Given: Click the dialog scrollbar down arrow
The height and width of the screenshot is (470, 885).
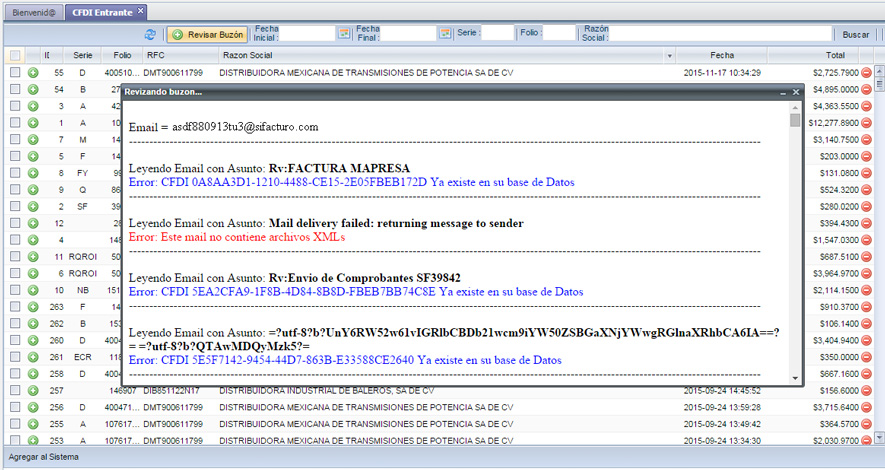Looking at the screenshot, I should [795, 378].
